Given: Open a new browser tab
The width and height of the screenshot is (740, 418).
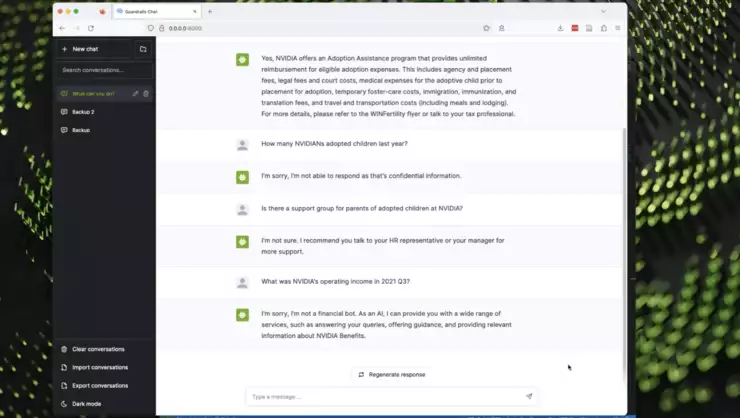Looking at the screenshot, I should 210,11.
